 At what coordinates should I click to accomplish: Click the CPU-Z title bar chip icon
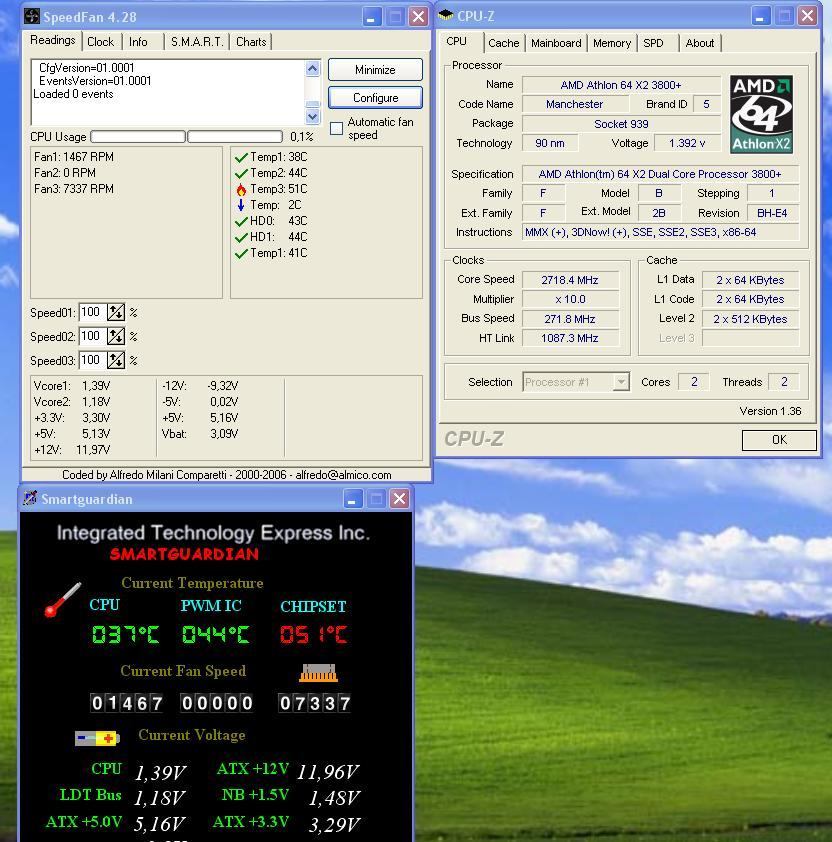[446, 16]
